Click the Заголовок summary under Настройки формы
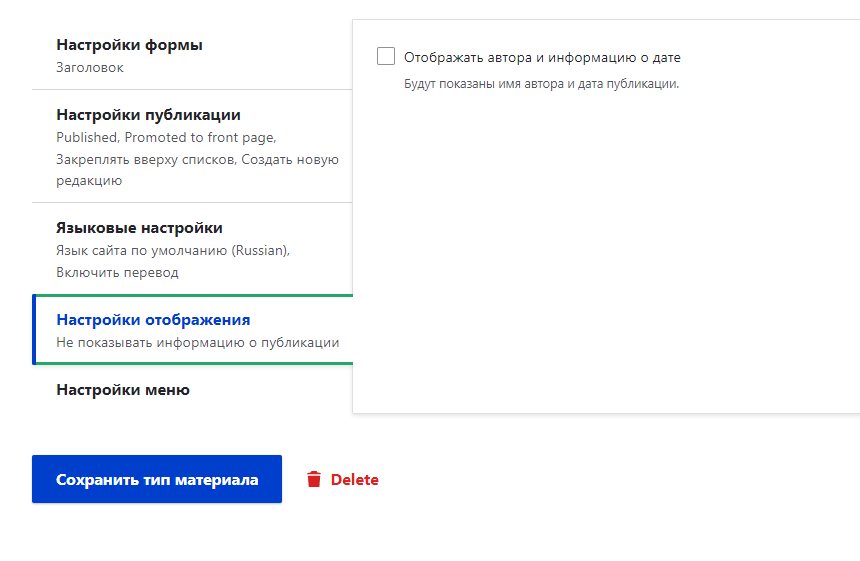The width and height of the screenshot is (860, 561). click(x=90, y=67)
